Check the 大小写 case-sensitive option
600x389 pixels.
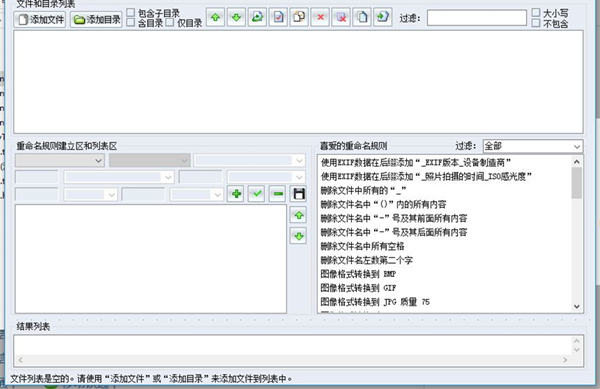click(536, 13)
